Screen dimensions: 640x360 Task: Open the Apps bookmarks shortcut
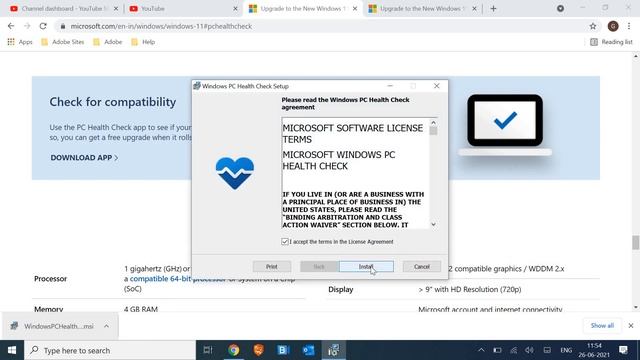[x=20, y=42]
